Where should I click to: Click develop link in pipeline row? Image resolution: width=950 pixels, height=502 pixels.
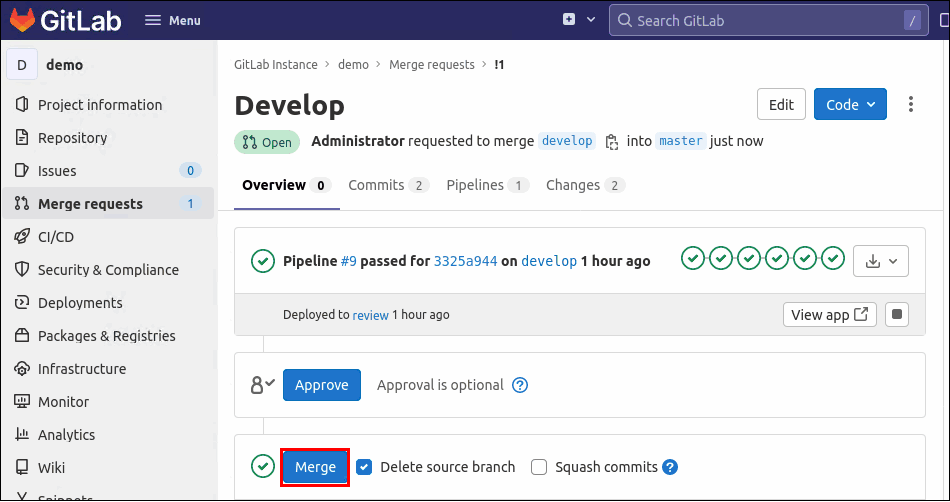pyautogui.click(x=549, y=262)
